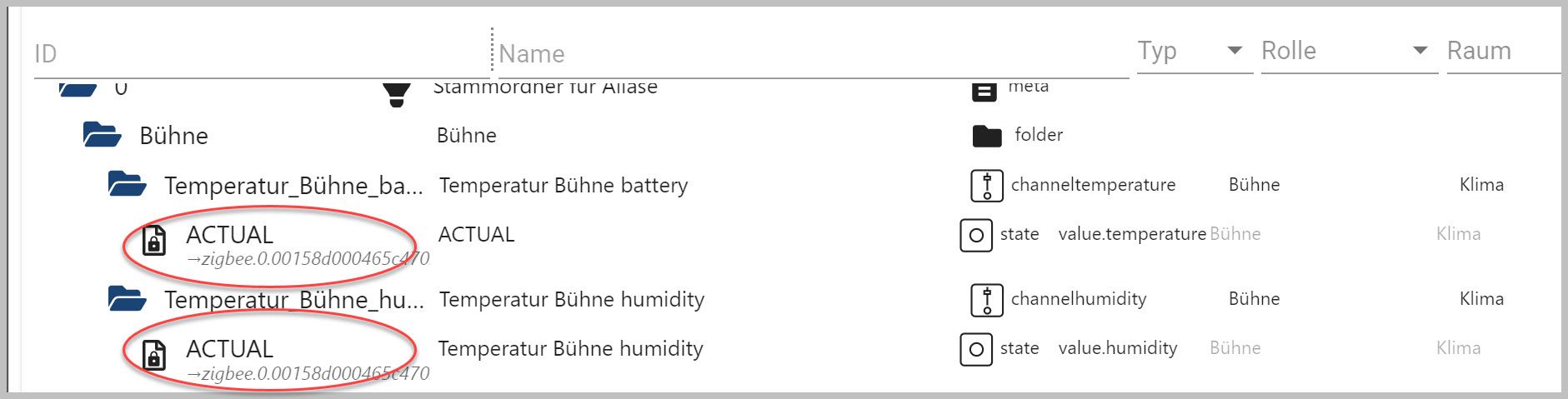Click the state icon in value.humidity row

976,349
